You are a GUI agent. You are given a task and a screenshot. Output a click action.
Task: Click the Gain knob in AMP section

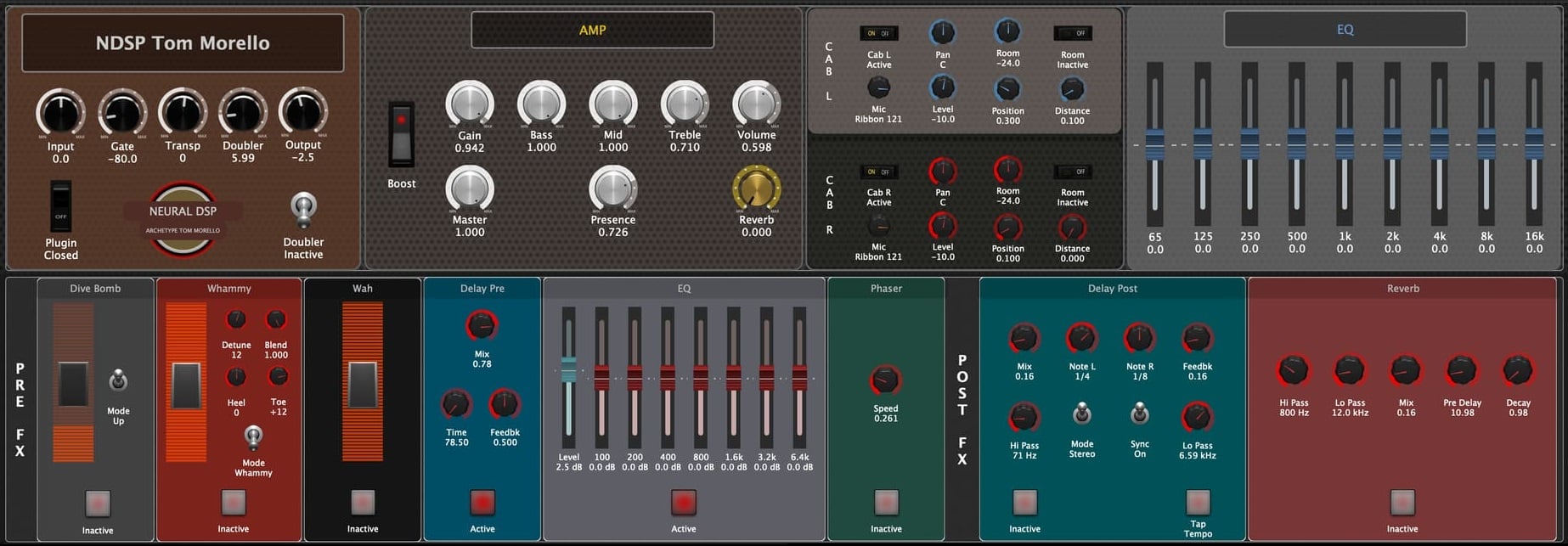[x=469, y=104]
